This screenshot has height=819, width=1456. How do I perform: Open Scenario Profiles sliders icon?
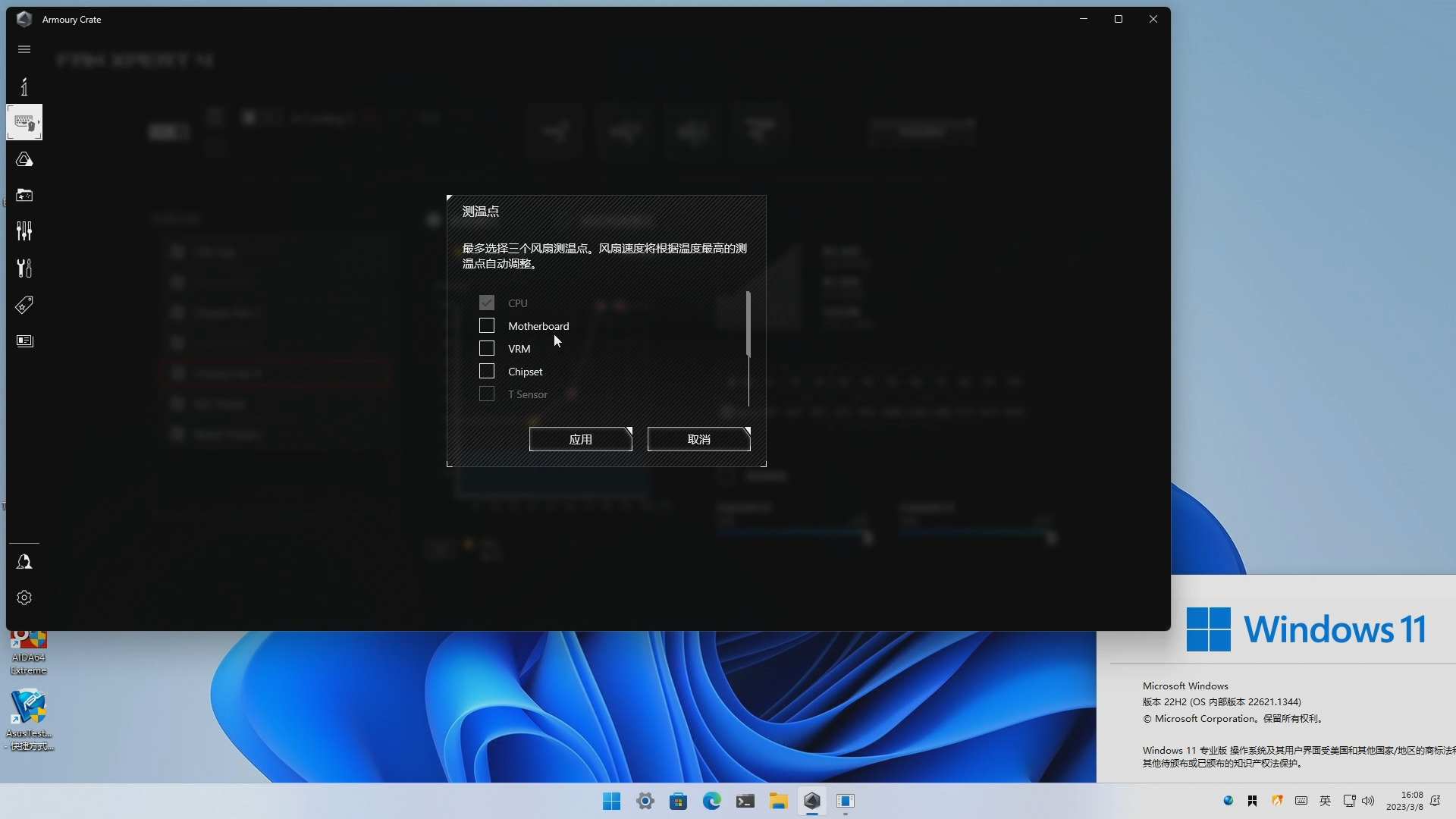tap(24, 231)
